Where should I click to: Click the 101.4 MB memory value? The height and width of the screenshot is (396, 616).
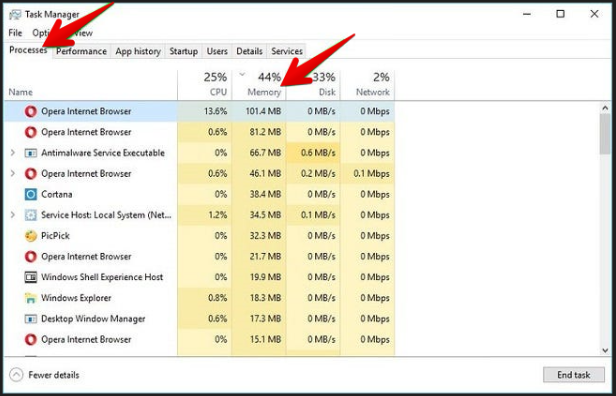[263, 112]
